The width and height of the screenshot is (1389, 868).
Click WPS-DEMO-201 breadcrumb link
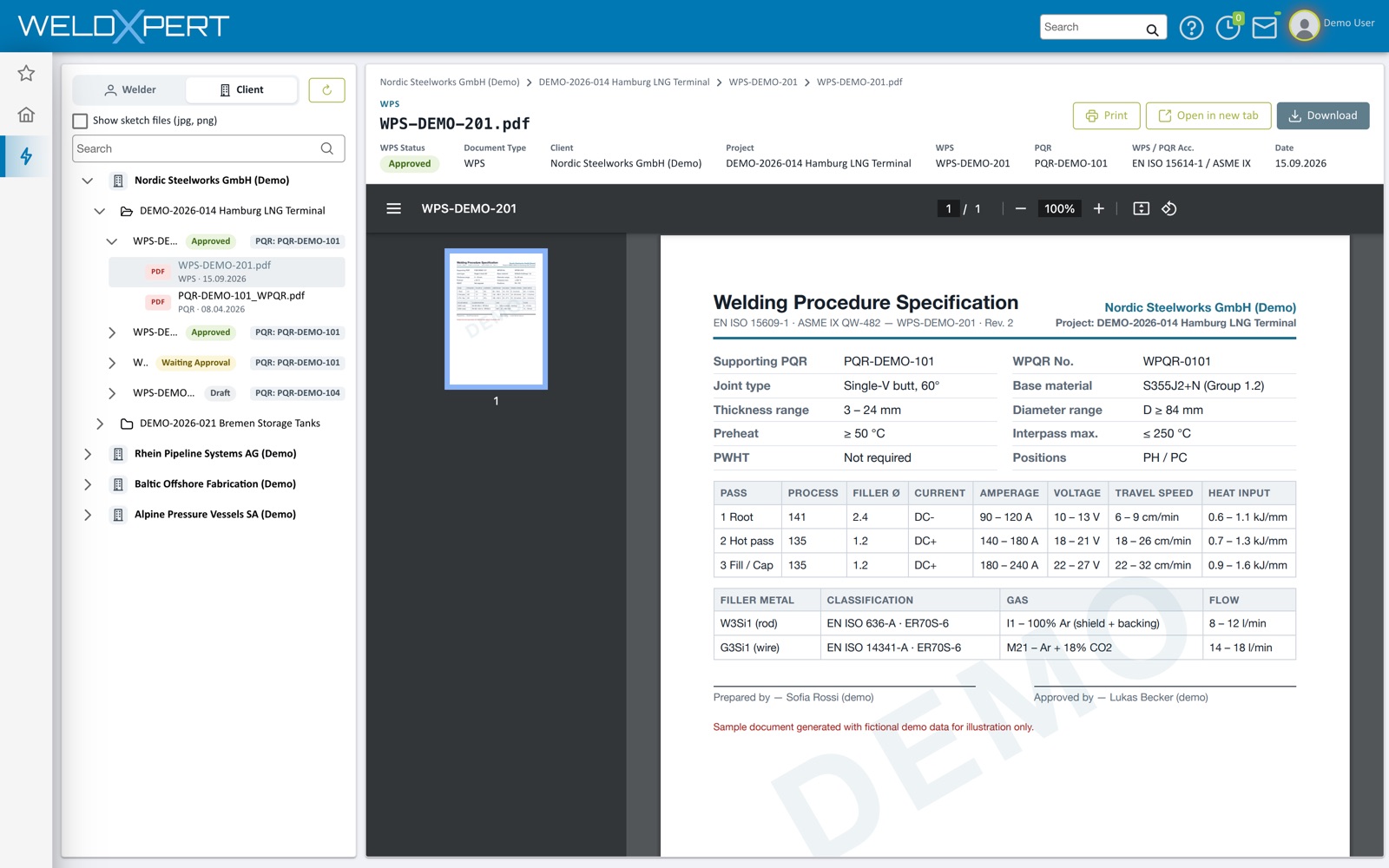pos(763,82)
